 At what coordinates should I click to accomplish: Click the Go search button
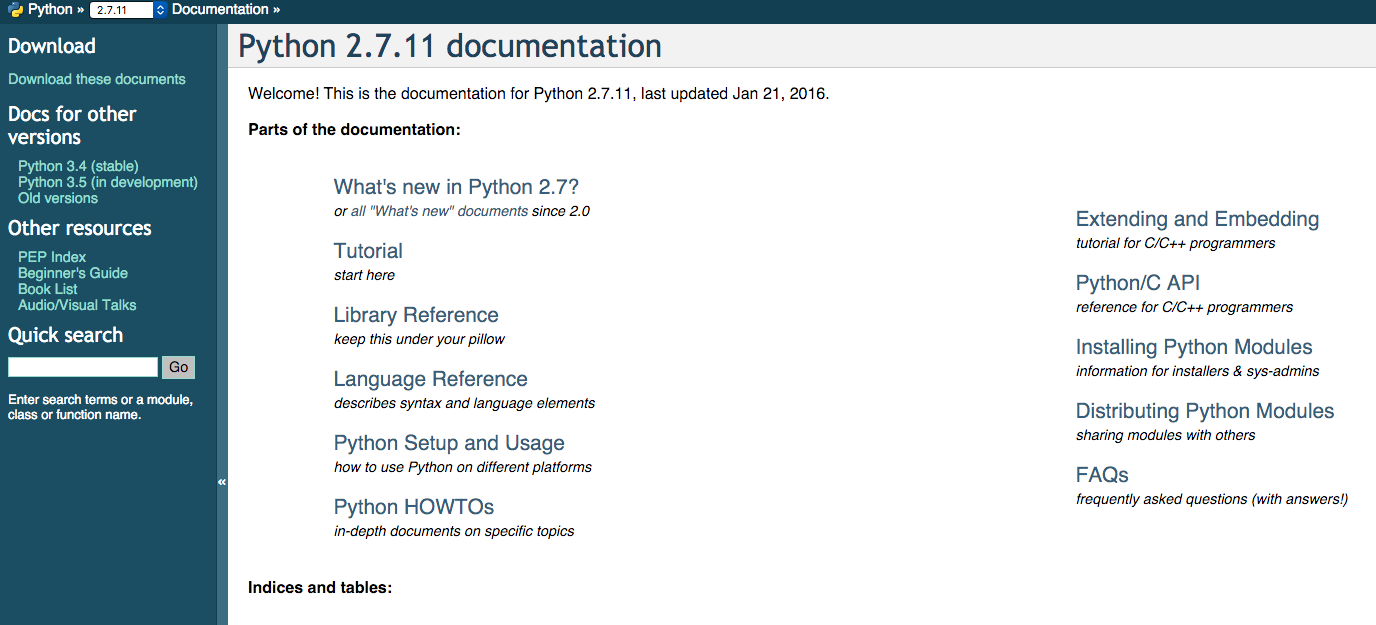coord(179,367)
